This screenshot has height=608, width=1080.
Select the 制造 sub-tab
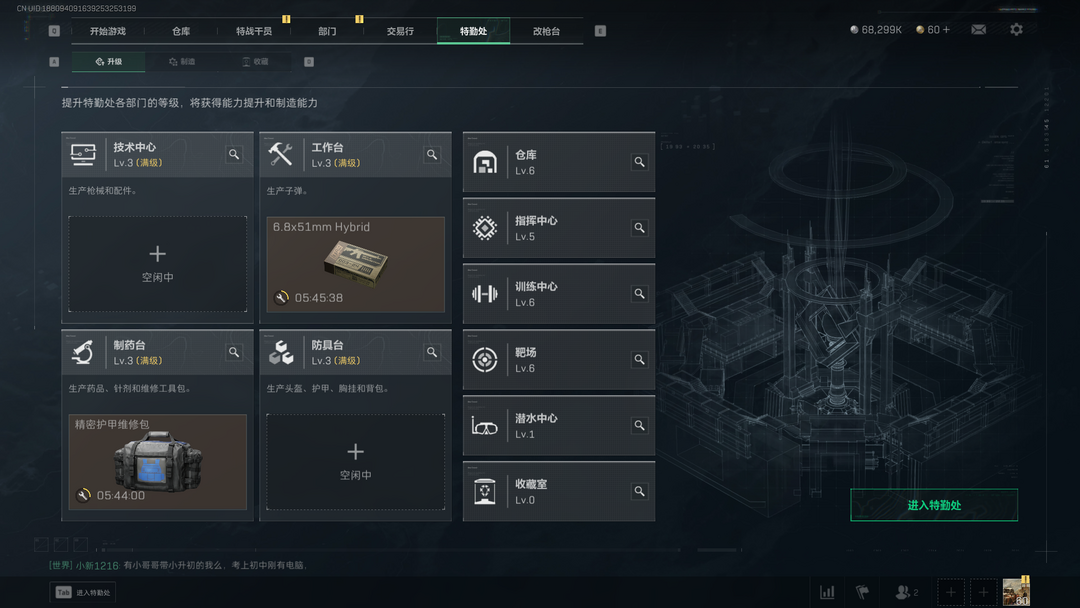point(183,61)
